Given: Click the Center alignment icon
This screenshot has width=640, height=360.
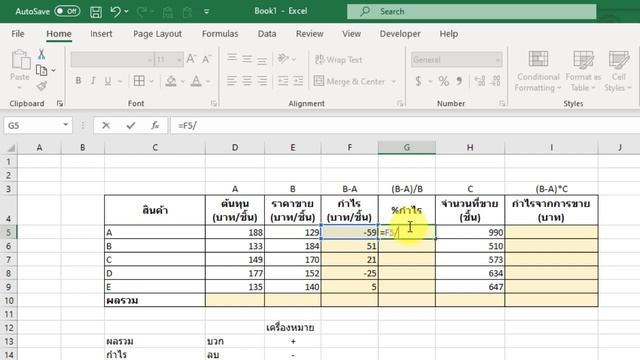Looking at the screenshot, I should pyautogui.click(x=247, y=81).
